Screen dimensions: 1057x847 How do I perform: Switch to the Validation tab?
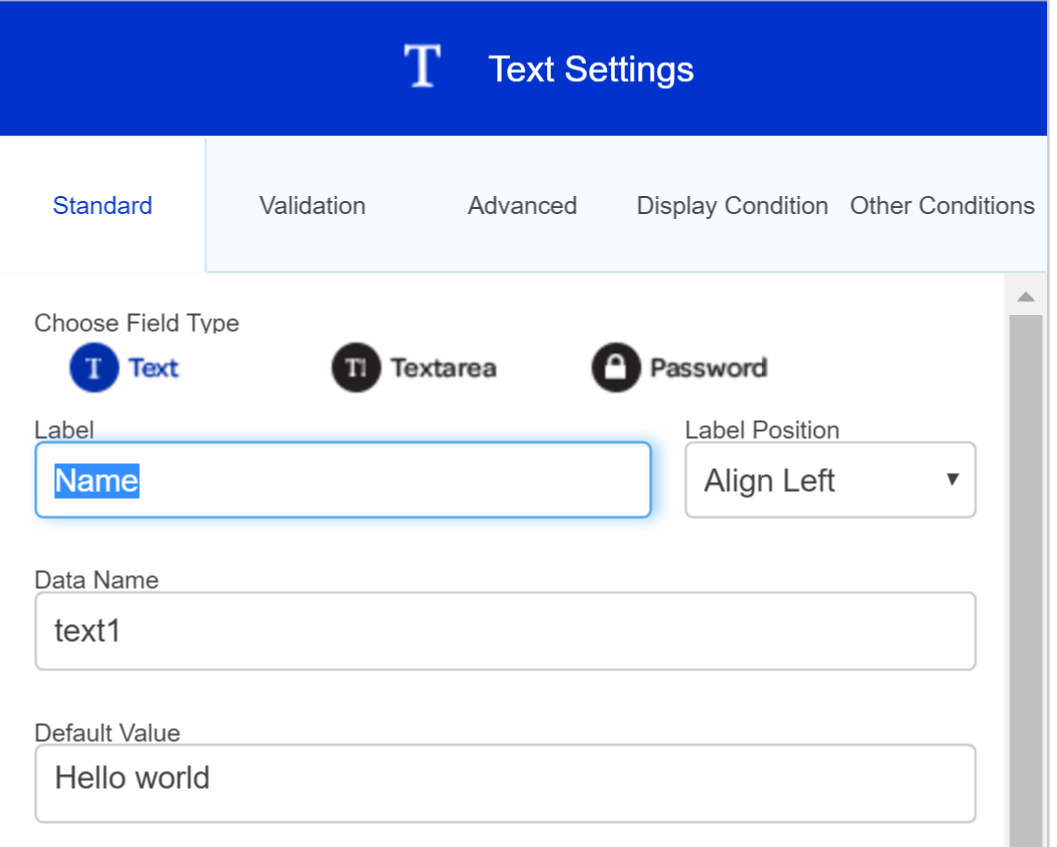(x=312, y=205)
